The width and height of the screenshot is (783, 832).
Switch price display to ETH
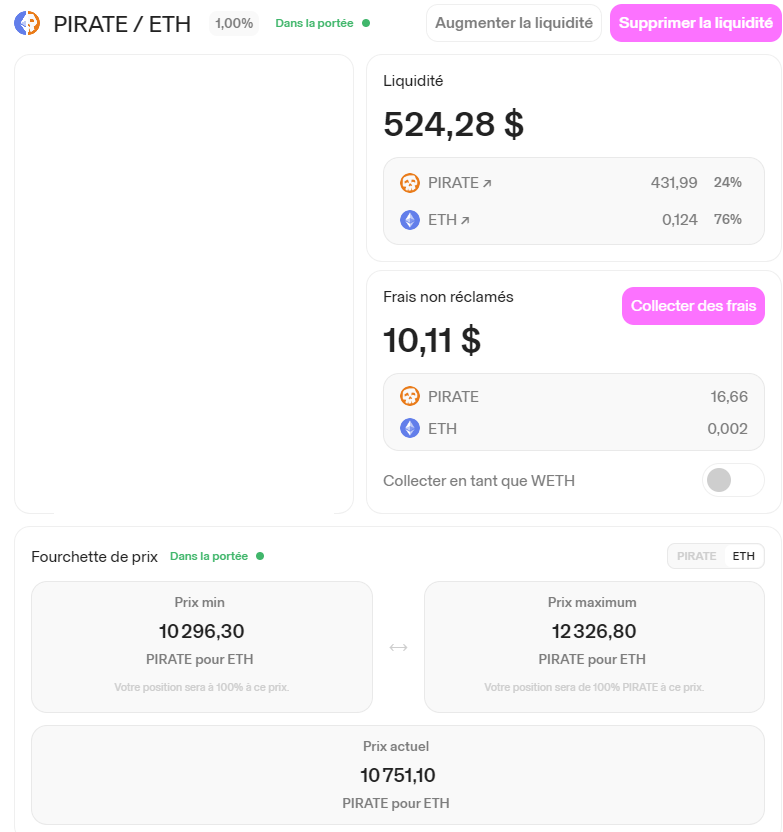pyautogui.click(x=743, y=556)
